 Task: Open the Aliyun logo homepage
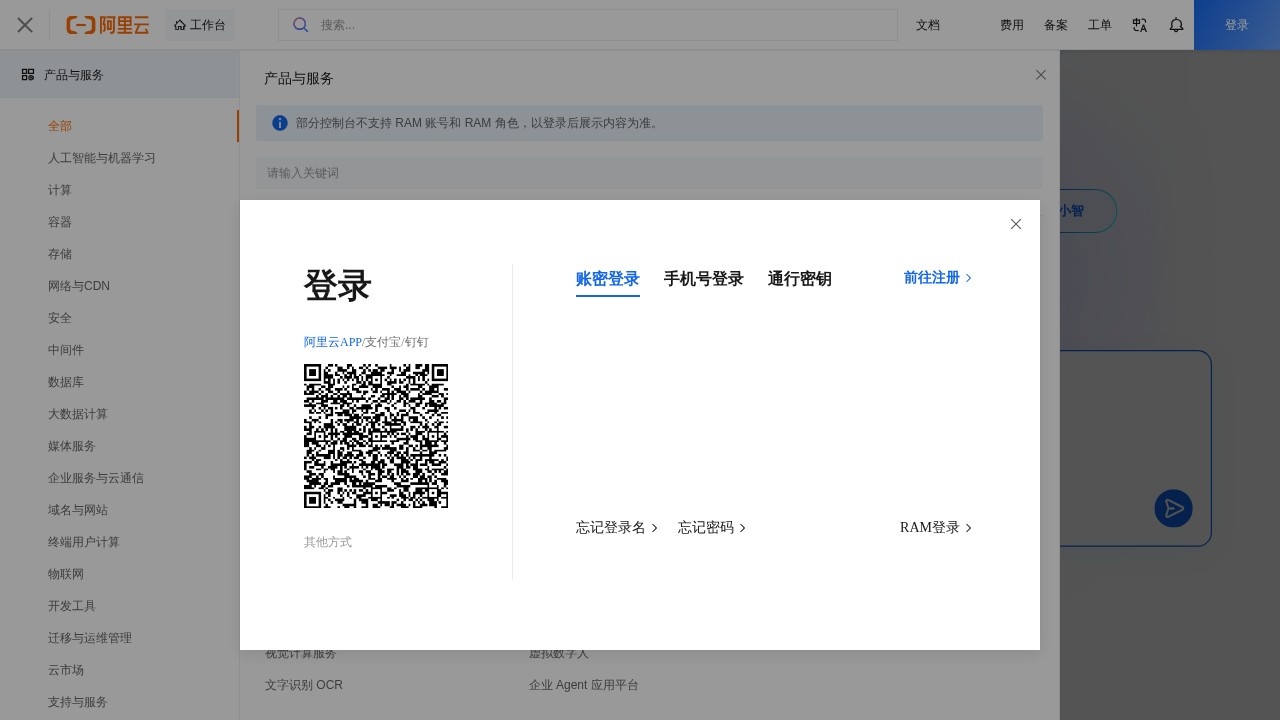[x=108, y=25]
